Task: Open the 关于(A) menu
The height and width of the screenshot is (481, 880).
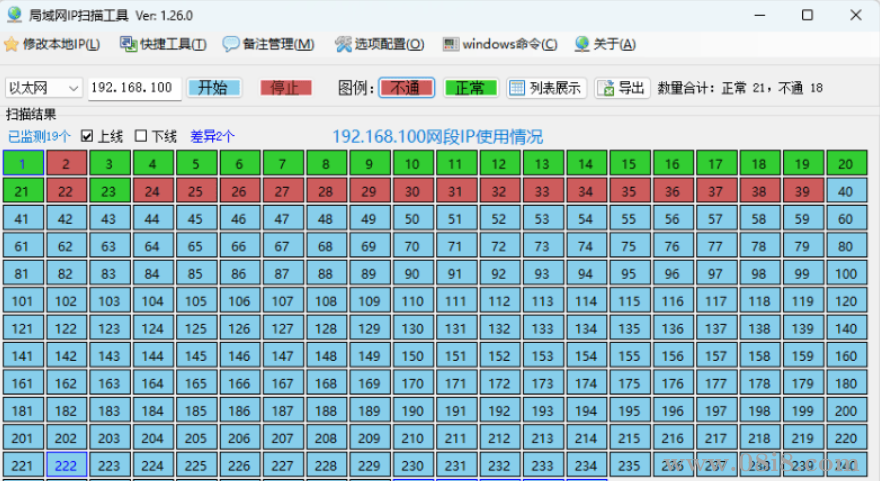Action: pos(606,44)
